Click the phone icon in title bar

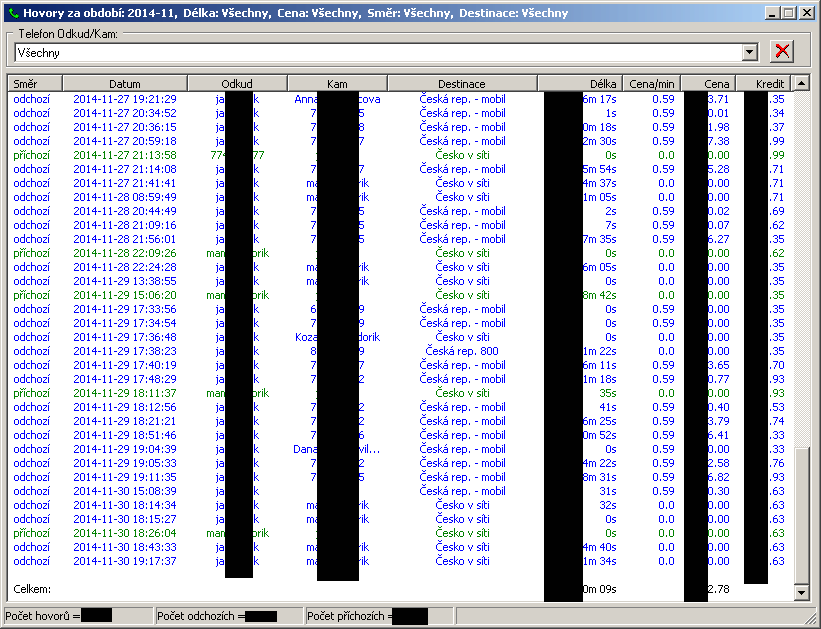(12, 14)
